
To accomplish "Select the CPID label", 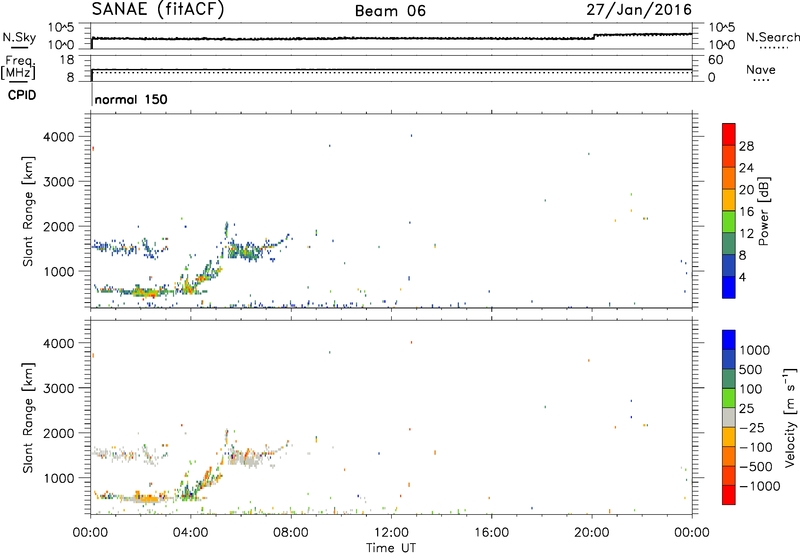I will pyautogui.click(x=22, y=95).
